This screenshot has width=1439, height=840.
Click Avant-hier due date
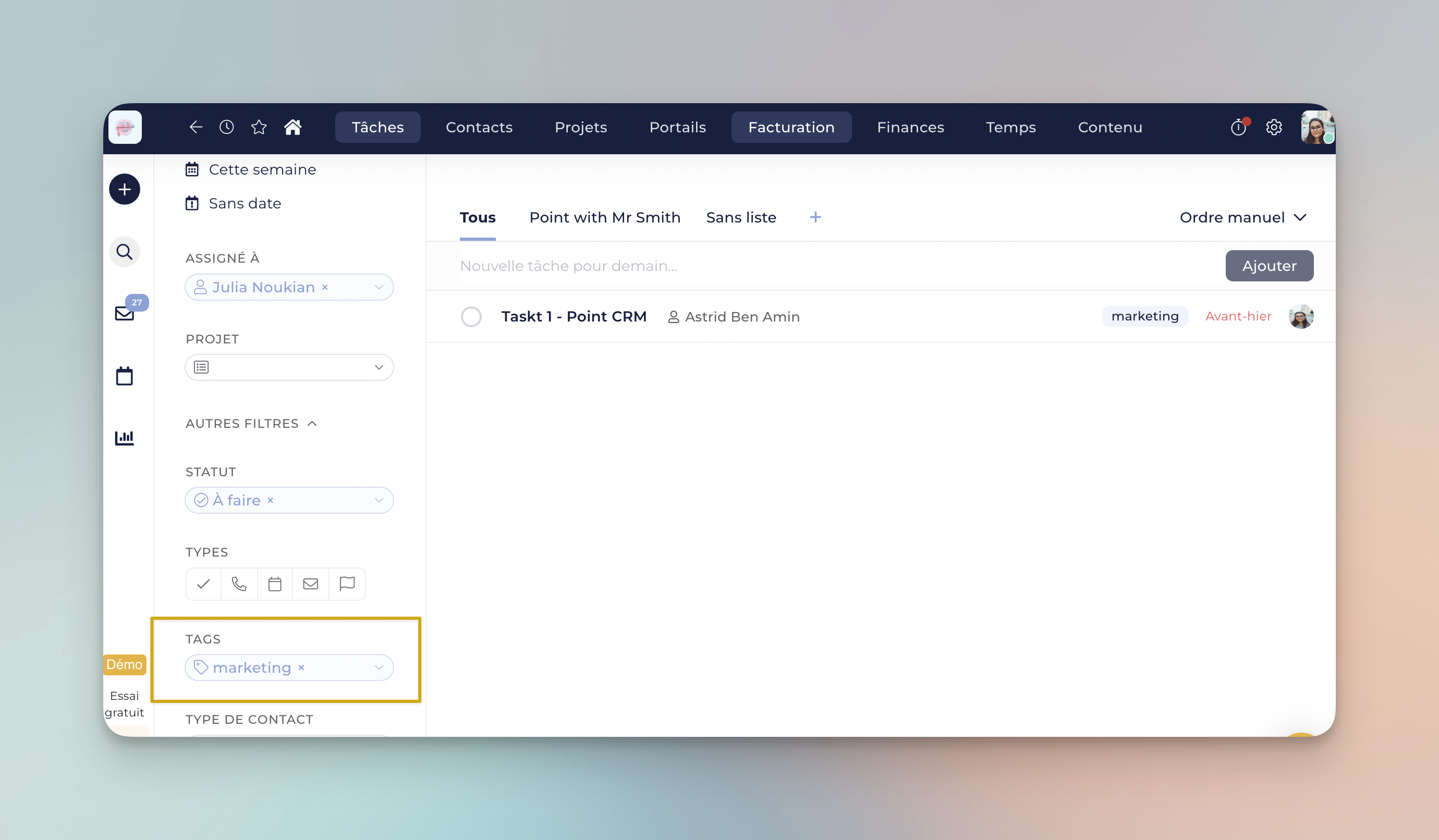coord(1238,317)
